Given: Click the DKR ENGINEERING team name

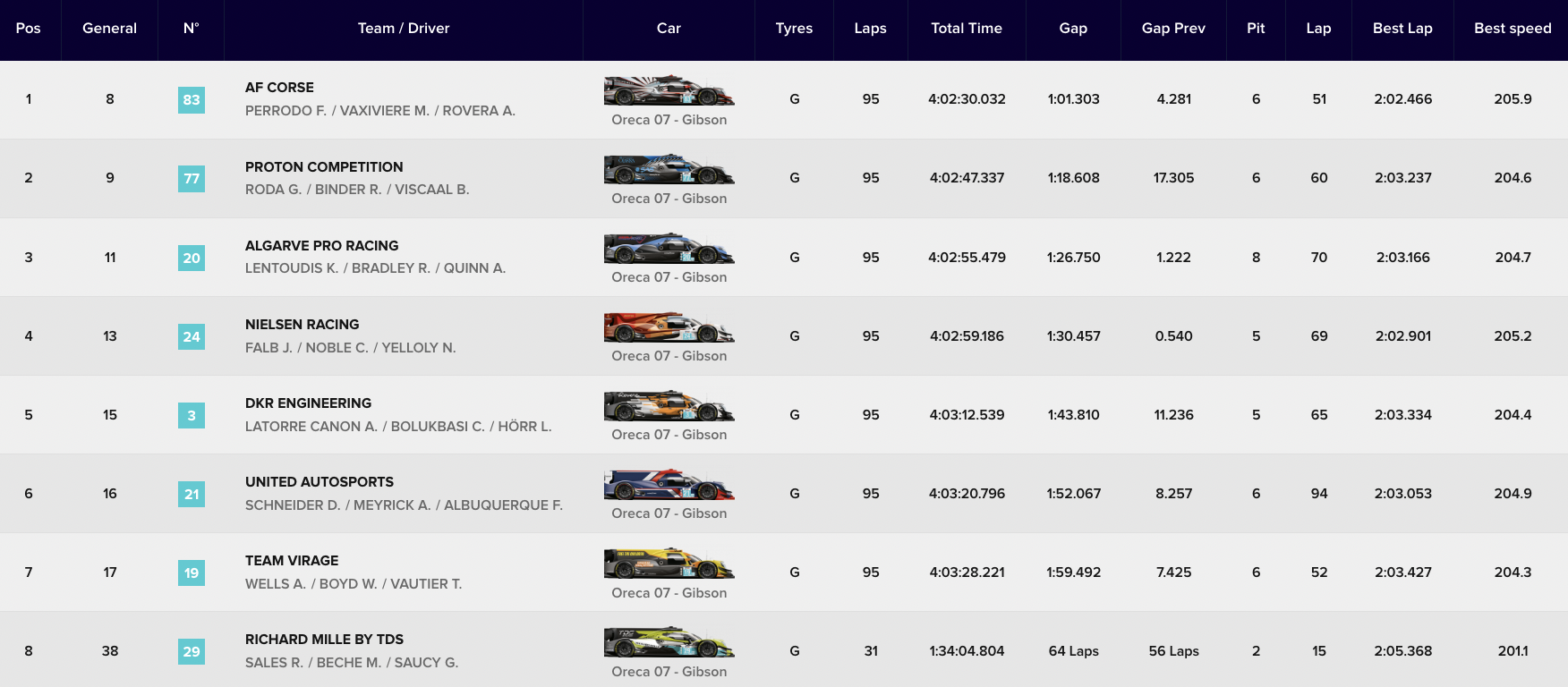Looking at the screenshot, I should coord(308,403).
